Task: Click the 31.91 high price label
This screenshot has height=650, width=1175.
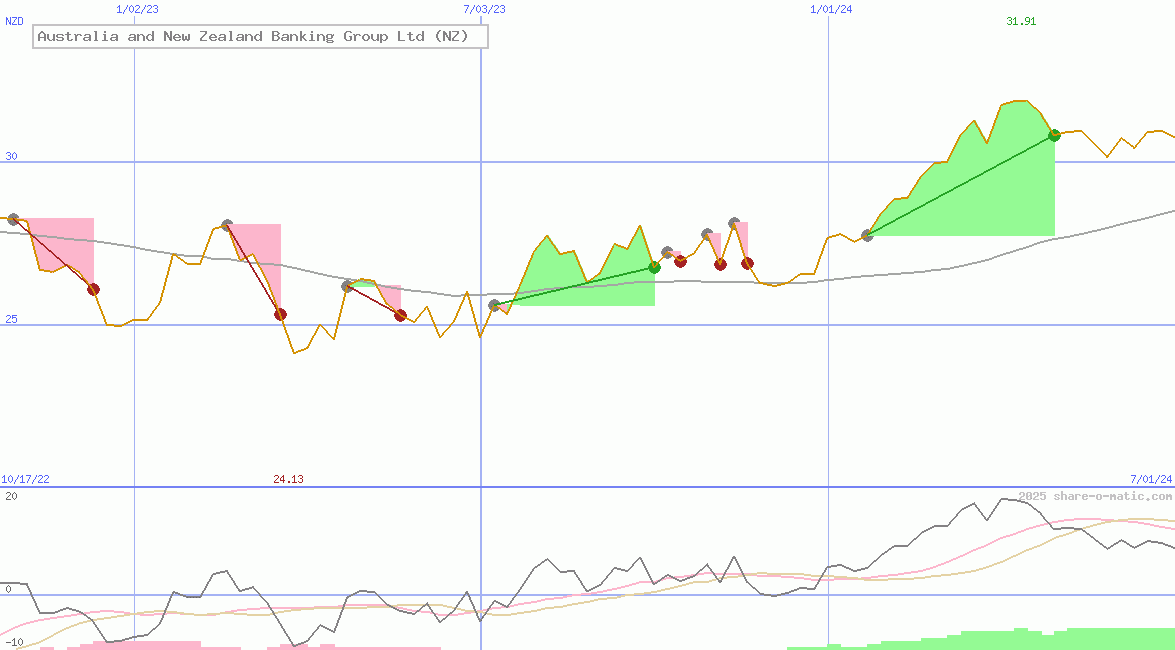Action: [x=1021, y=21]
